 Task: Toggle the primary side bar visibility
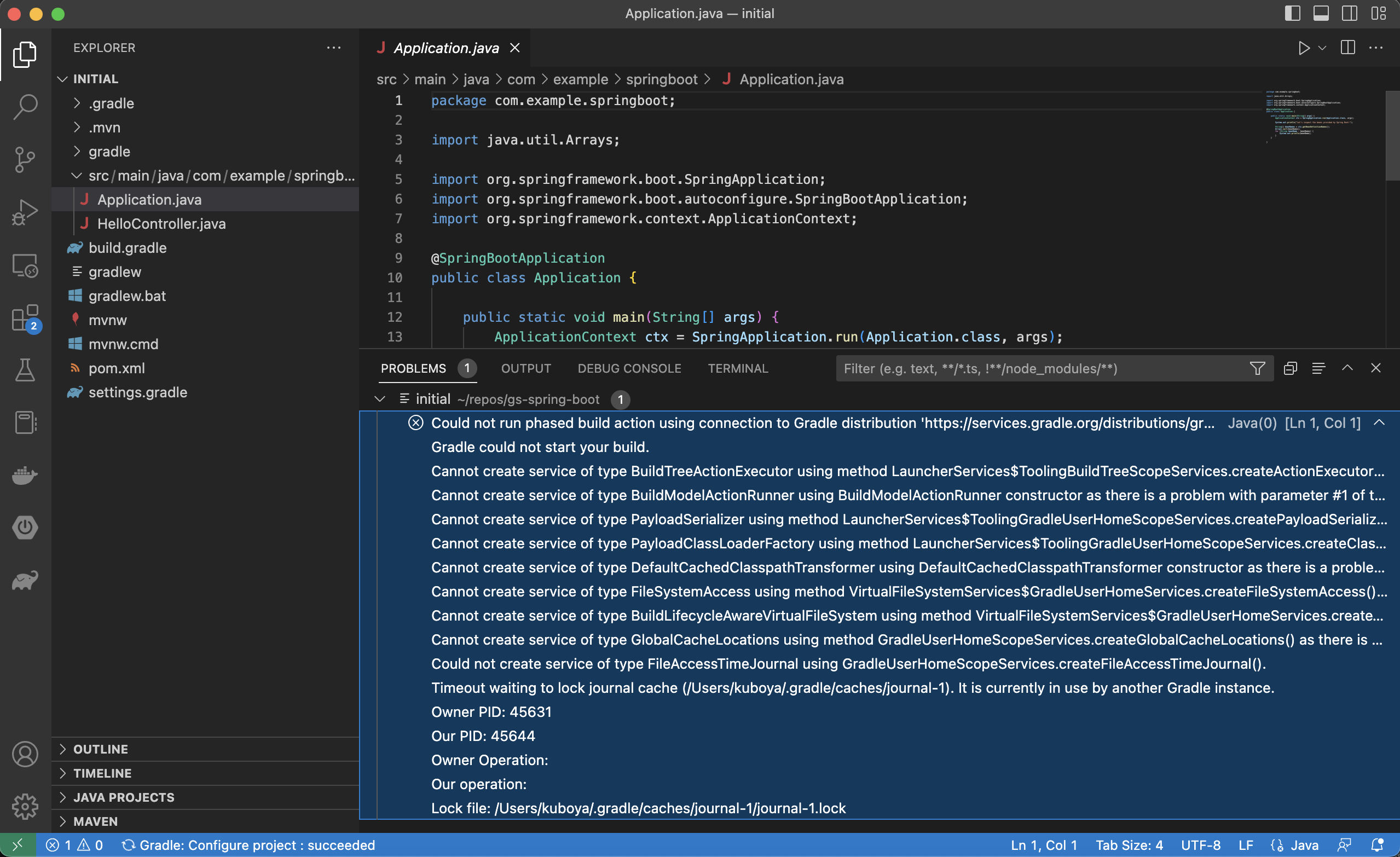pos(1292,13)
